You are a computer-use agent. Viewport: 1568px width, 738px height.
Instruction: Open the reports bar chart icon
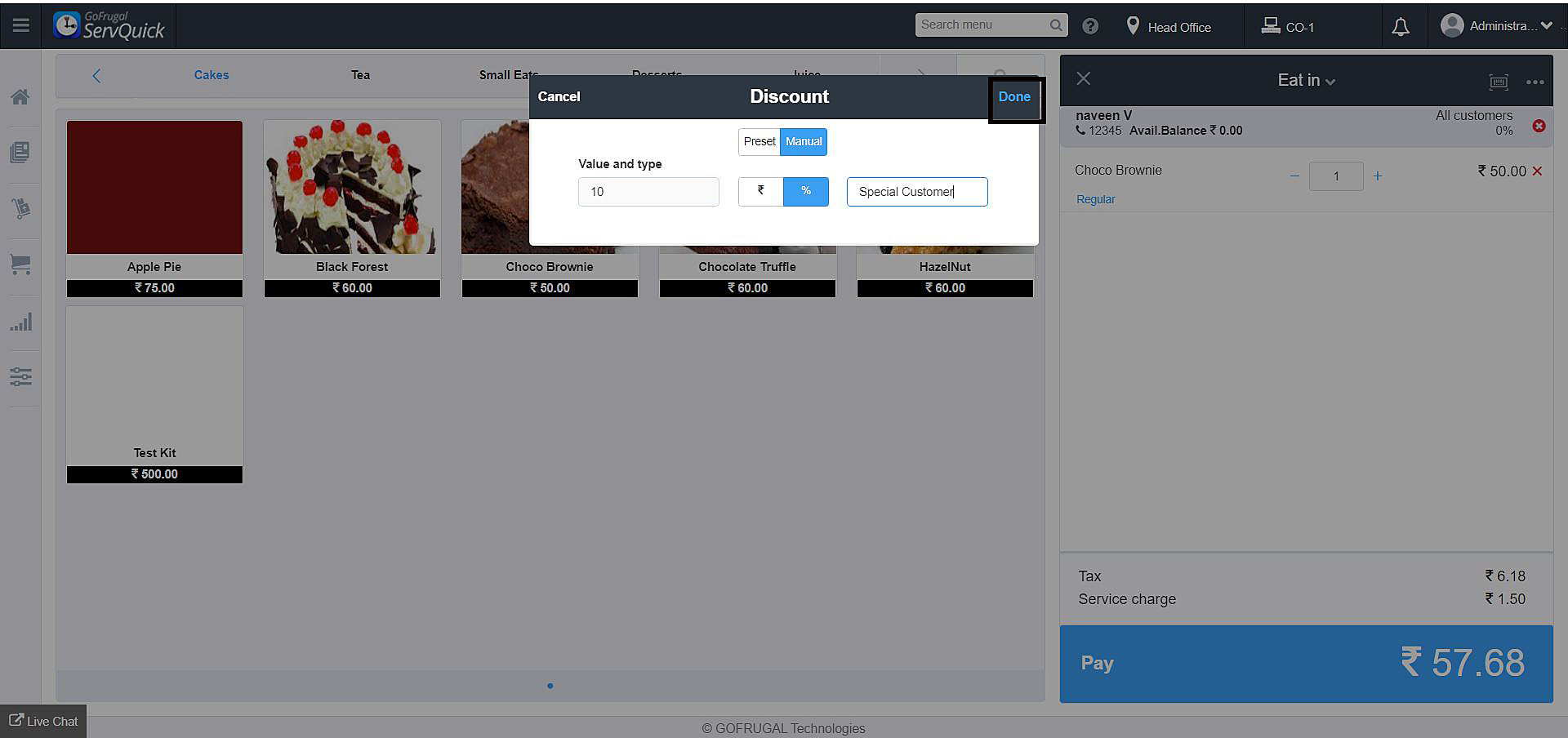(x=20, y=322)
